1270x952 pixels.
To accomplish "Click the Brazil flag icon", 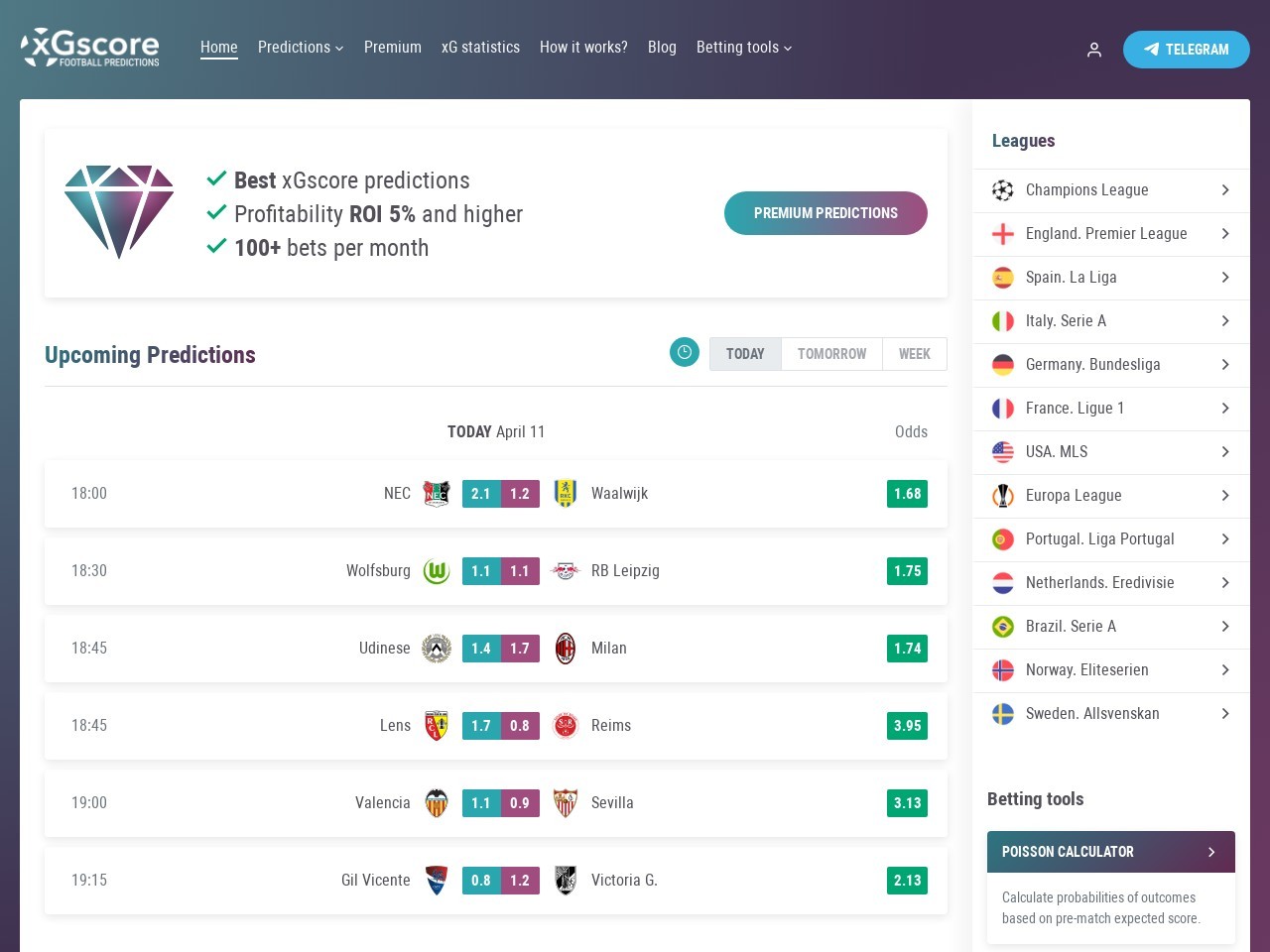I will [1003, 626].
